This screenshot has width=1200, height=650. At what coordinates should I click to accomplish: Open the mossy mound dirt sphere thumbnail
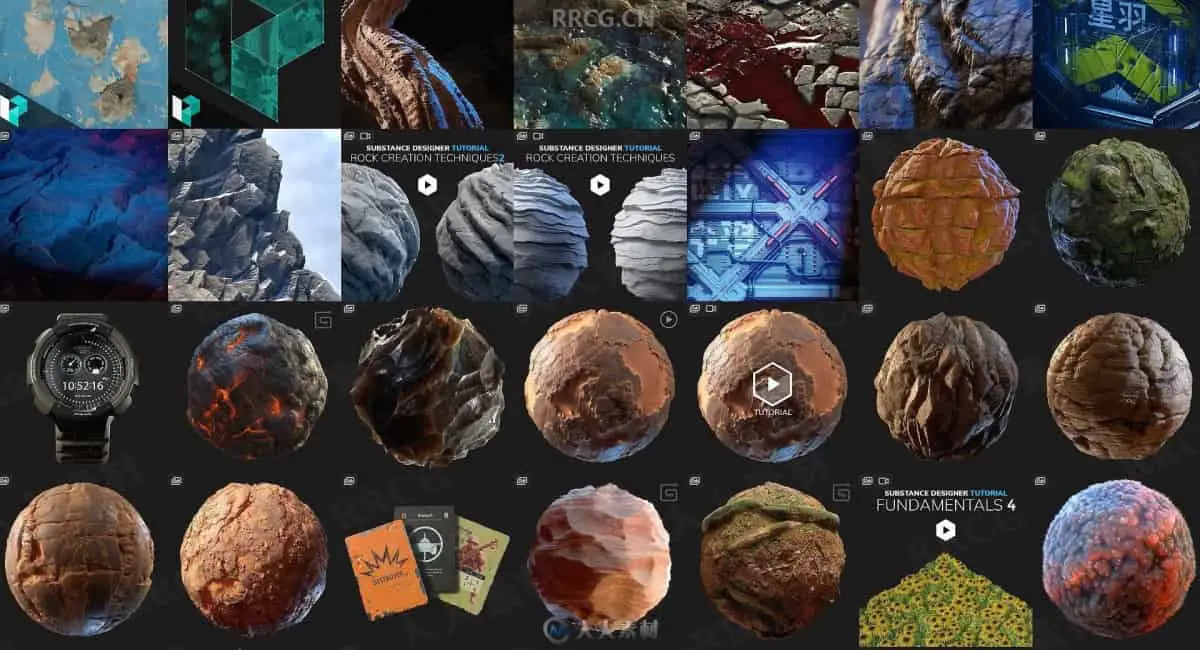tap(772, 560)
